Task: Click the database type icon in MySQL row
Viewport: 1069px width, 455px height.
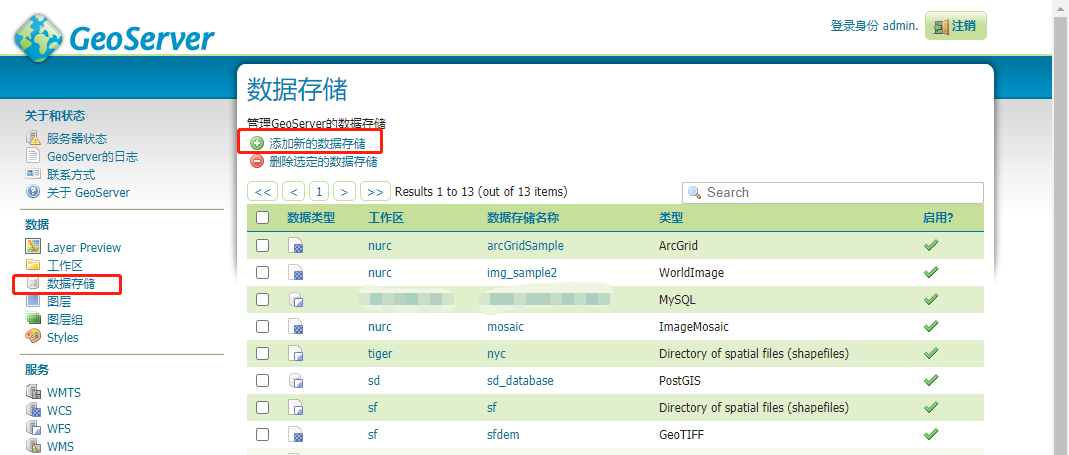Action: point(295,299)
